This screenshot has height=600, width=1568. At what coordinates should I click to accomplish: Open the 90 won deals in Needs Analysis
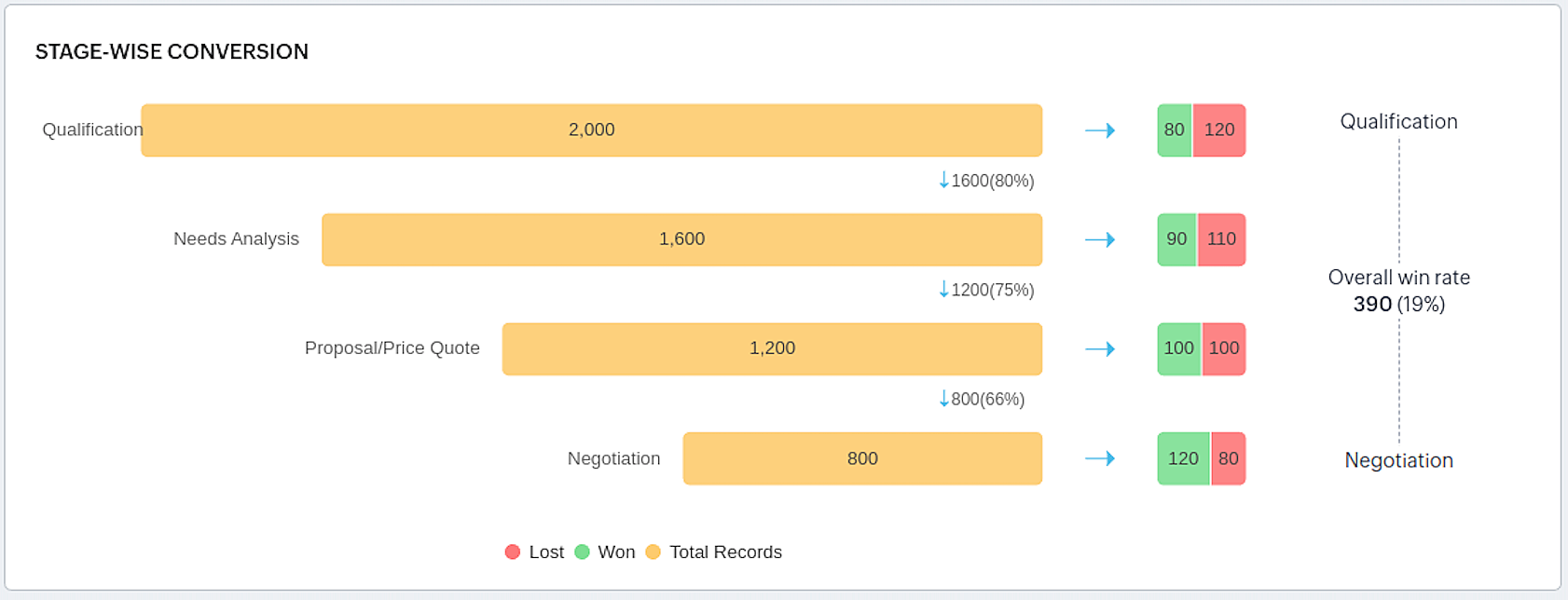point(1176,239)
